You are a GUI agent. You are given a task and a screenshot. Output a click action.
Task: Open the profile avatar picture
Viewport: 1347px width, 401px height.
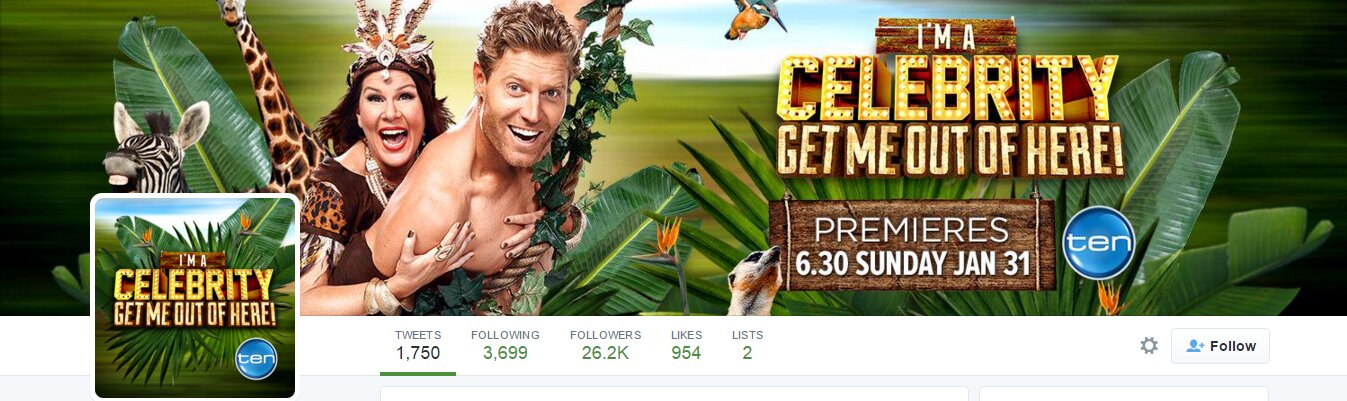click(x=195, y=298)
